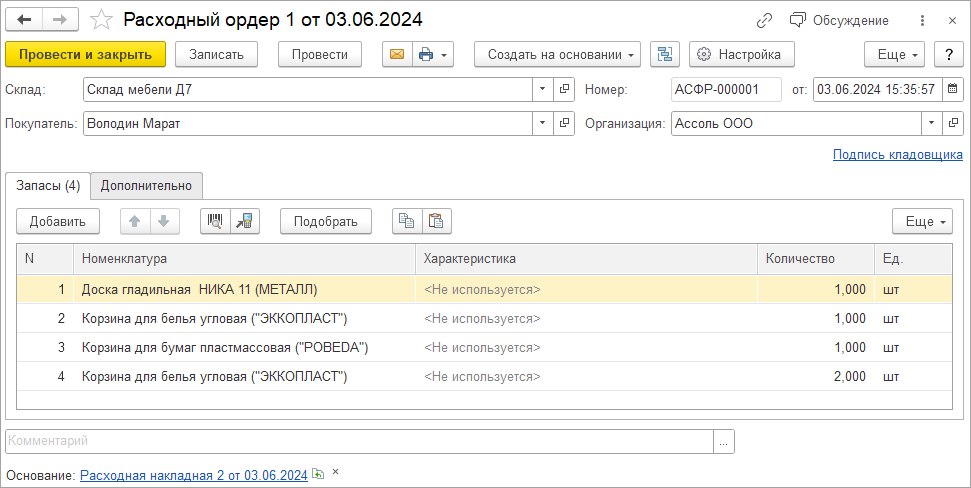Paste rows from clipboard icon
The width and height of the screenshot is (971, 488).
pyautogui.click(x=435, y=222)
